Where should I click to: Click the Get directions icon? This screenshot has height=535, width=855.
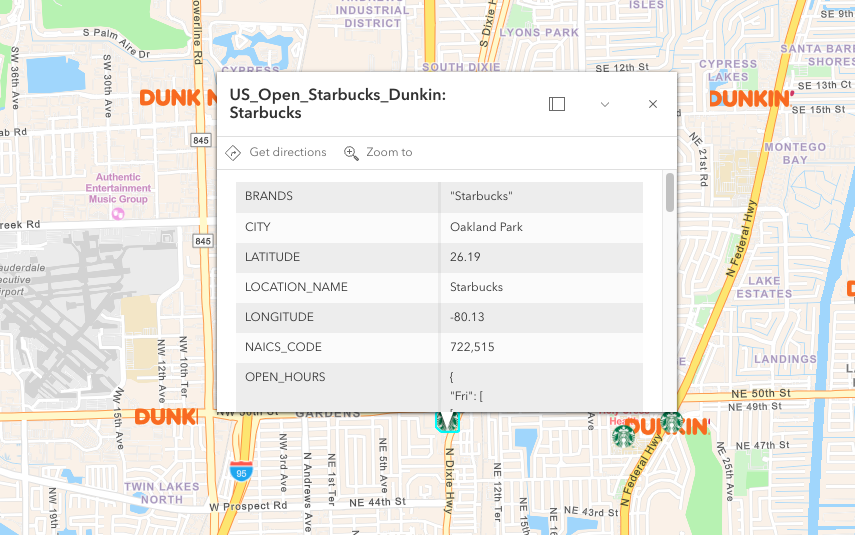point(233,153)
